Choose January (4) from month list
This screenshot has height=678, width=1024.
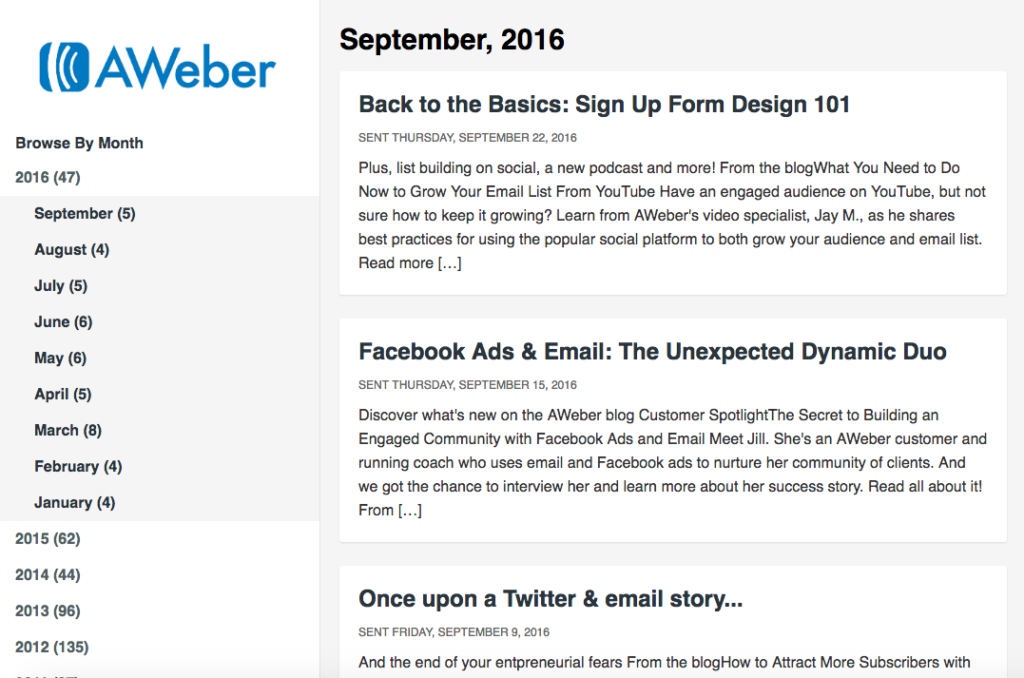click(x=74, y=502)
